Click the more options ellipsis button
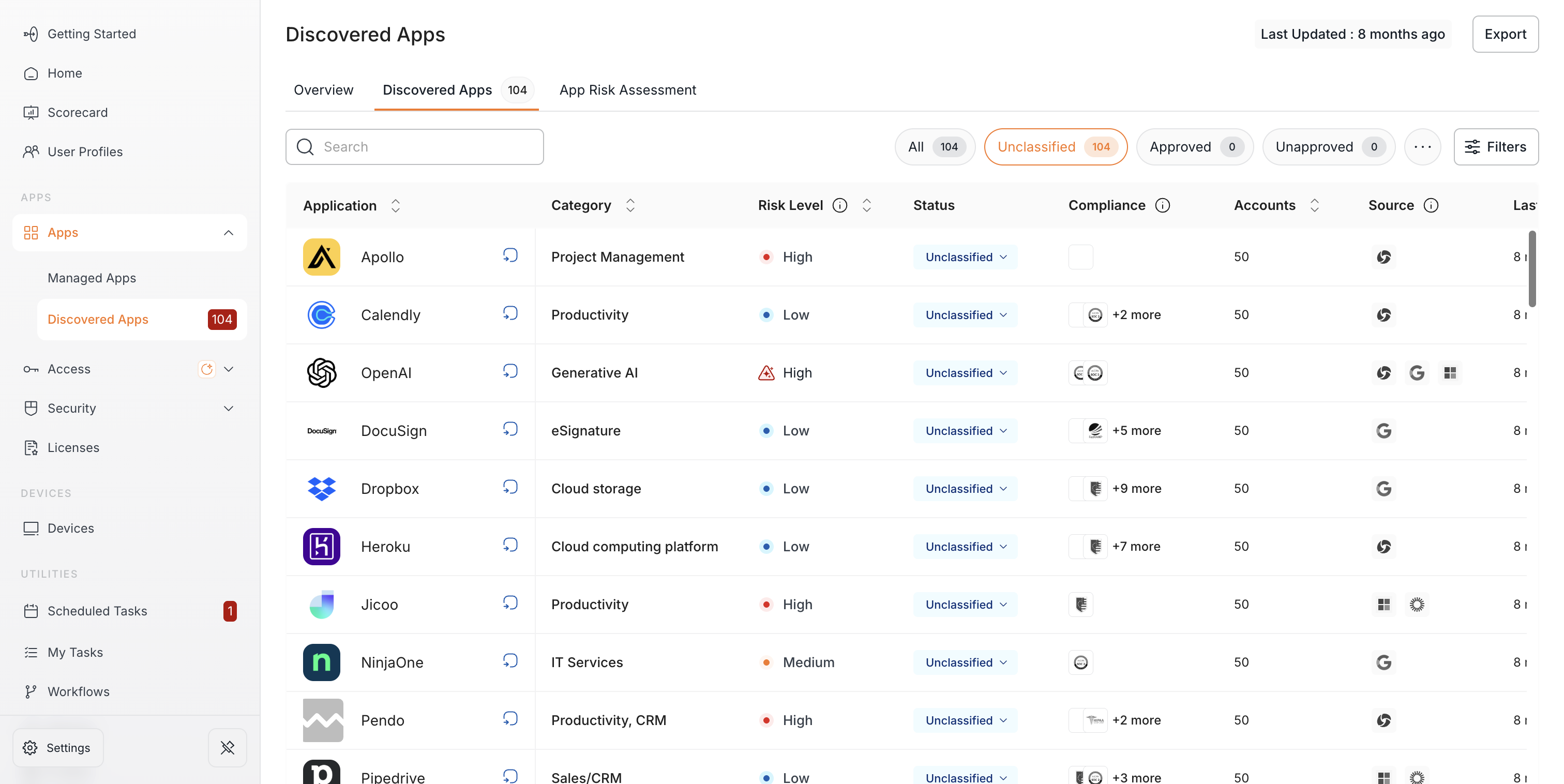This screenshot has height=784, width=1564. click(1422, 147)
